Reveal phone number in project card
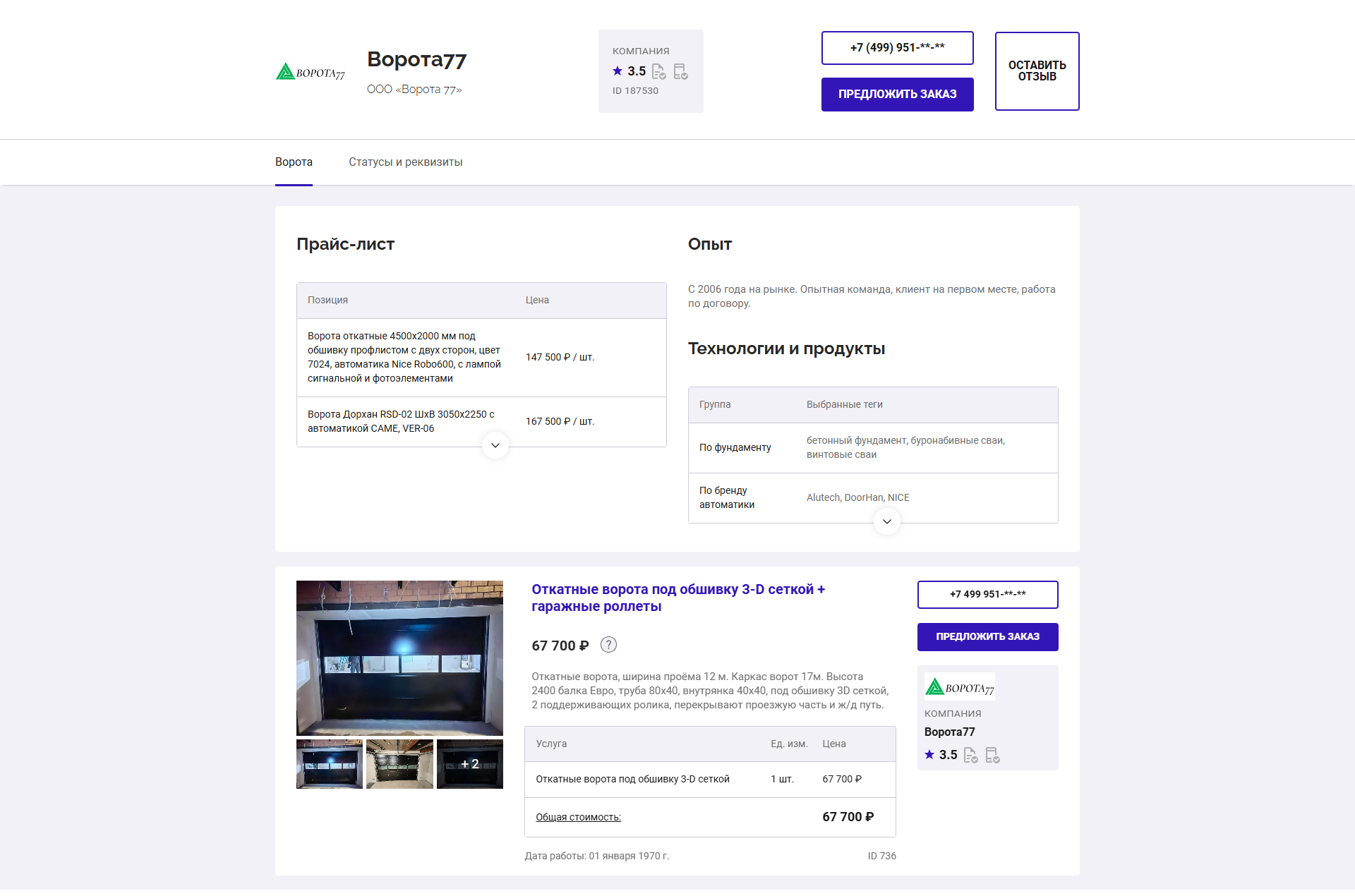This screenshot has height=896, width=1355. pos(987,595)
